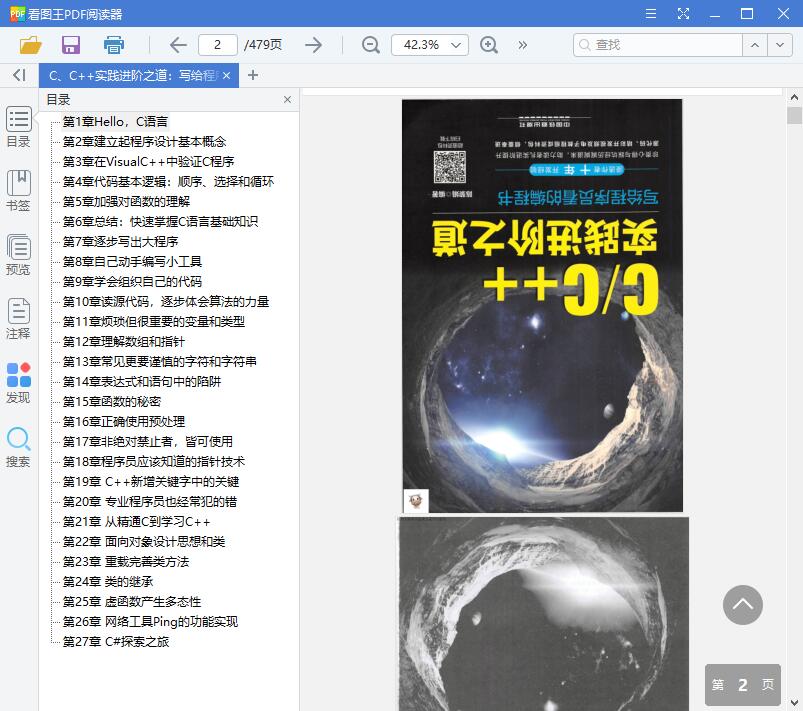Screen dimensions: 803x711
Task: Select 第11章烦琐但很重要的变量和类型
Action: coord(154,321)
